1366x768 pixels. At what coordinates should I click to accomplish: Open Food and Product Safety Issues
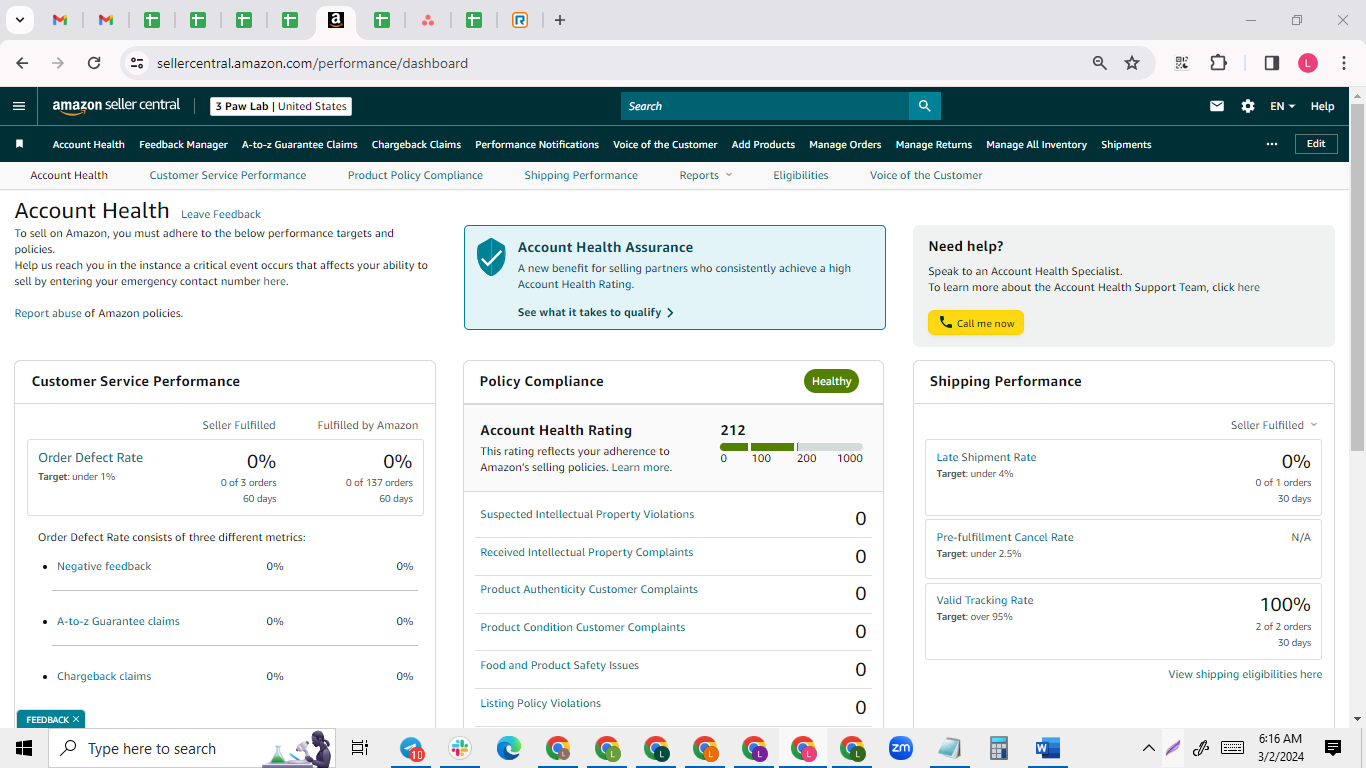coord(559,665)
